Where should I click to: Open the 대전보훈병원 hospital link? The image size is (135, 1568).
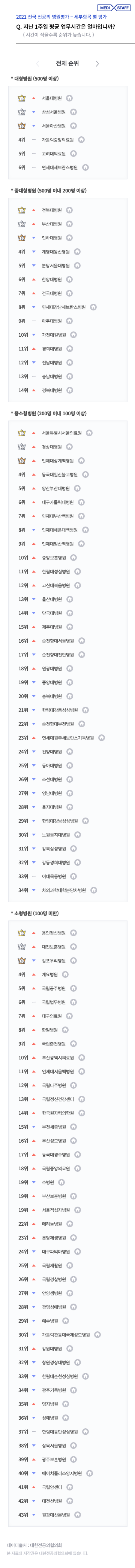54,946
